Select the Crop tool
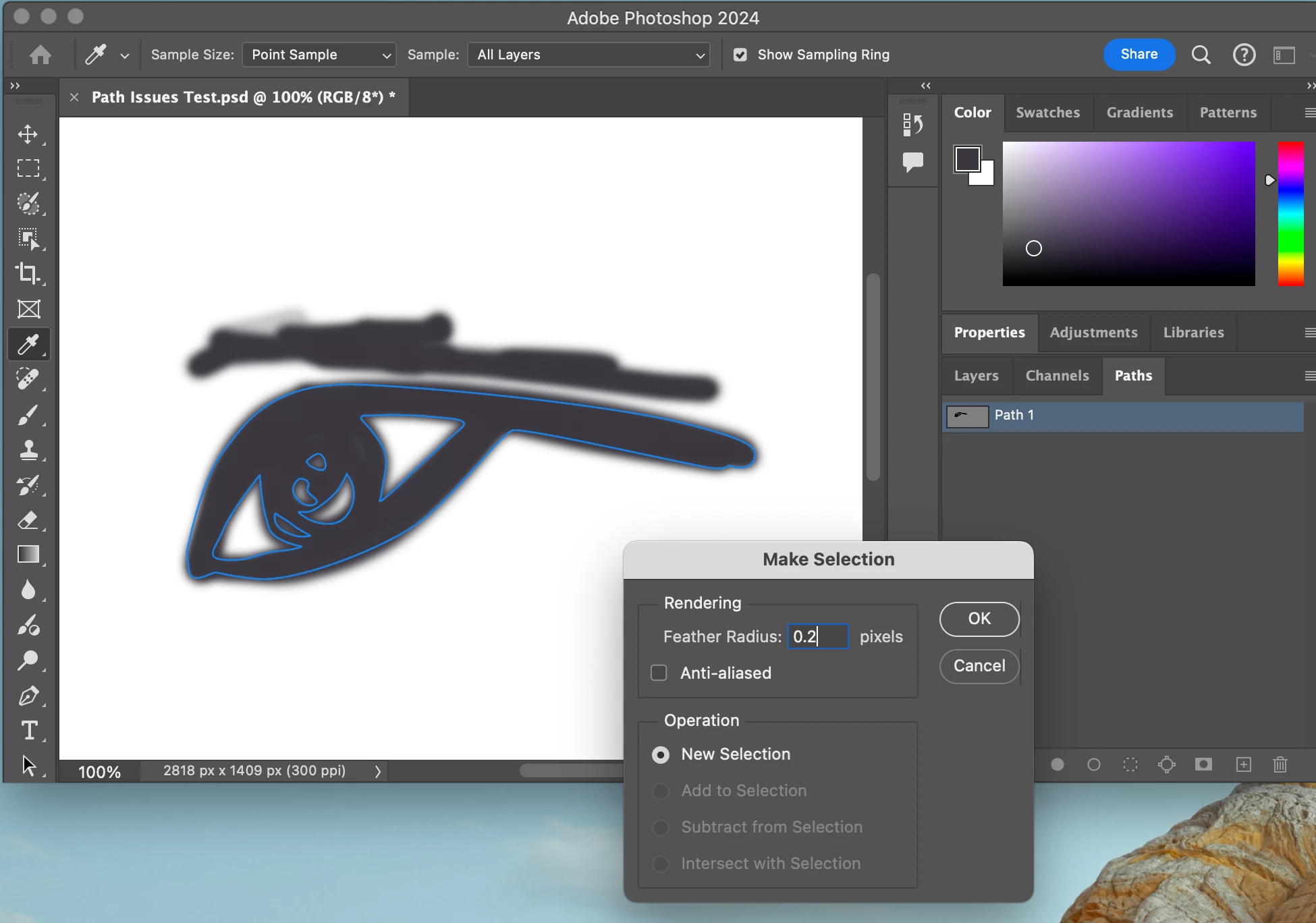The height and width of the screenshot is (923, 1316). [28, 273]
